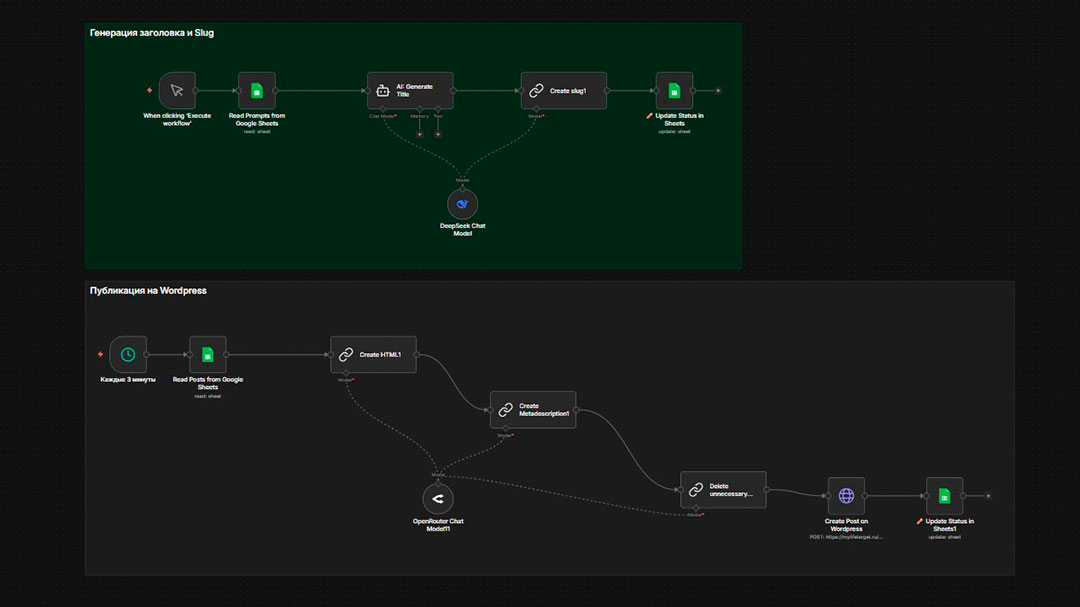The height and width of the screenshot is (607, 1080).
Task: Open the Read Prompts from Google Sheets node
Action: 257,90
